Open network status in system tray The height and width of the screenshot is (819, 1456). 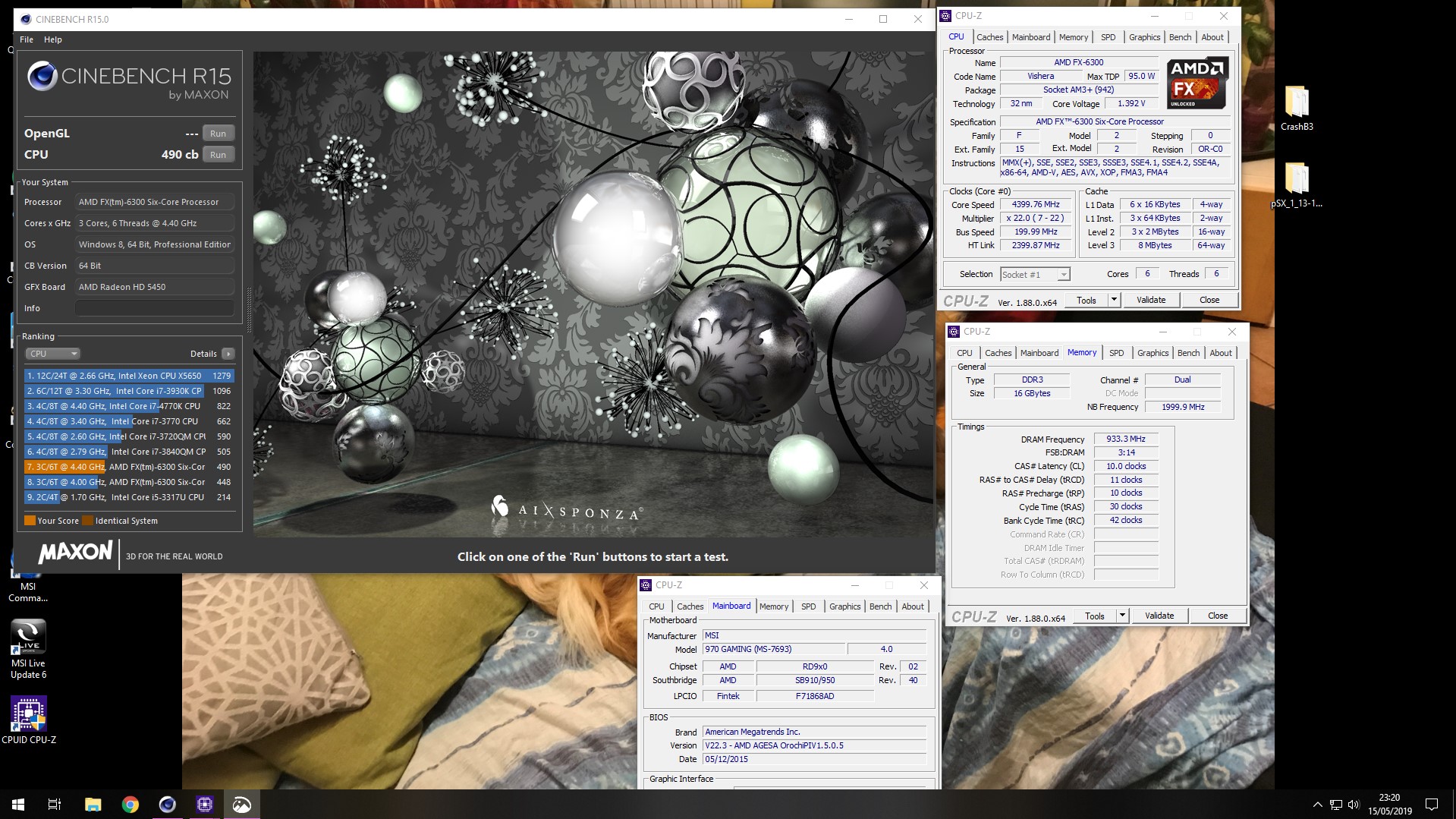pyautogui.click(x=1336, y=805)
